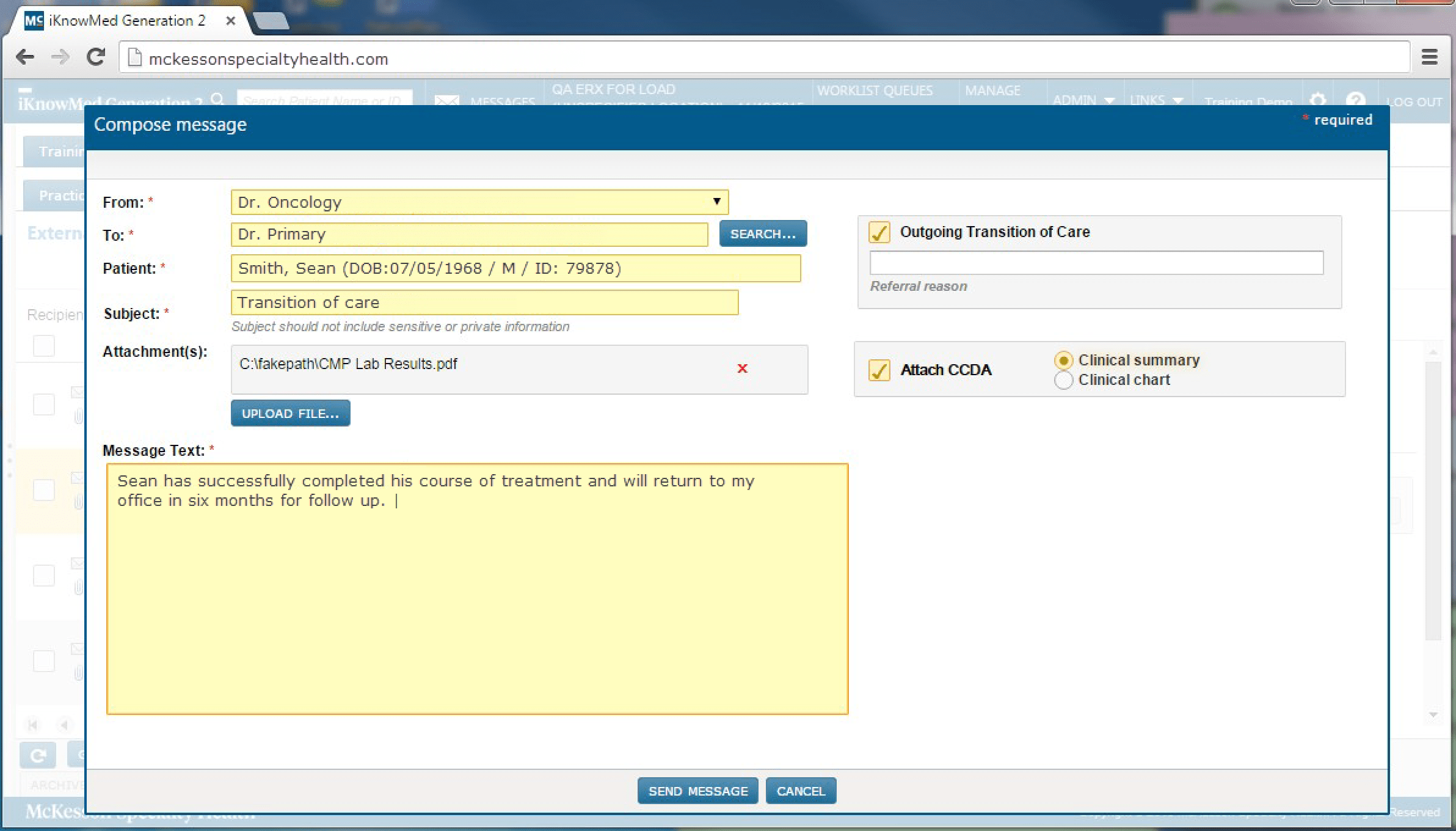Open Messages via the envelope icon
The width and height of the screenshot is (1456, 831).
pyautogui.click(x=449, y=100)
